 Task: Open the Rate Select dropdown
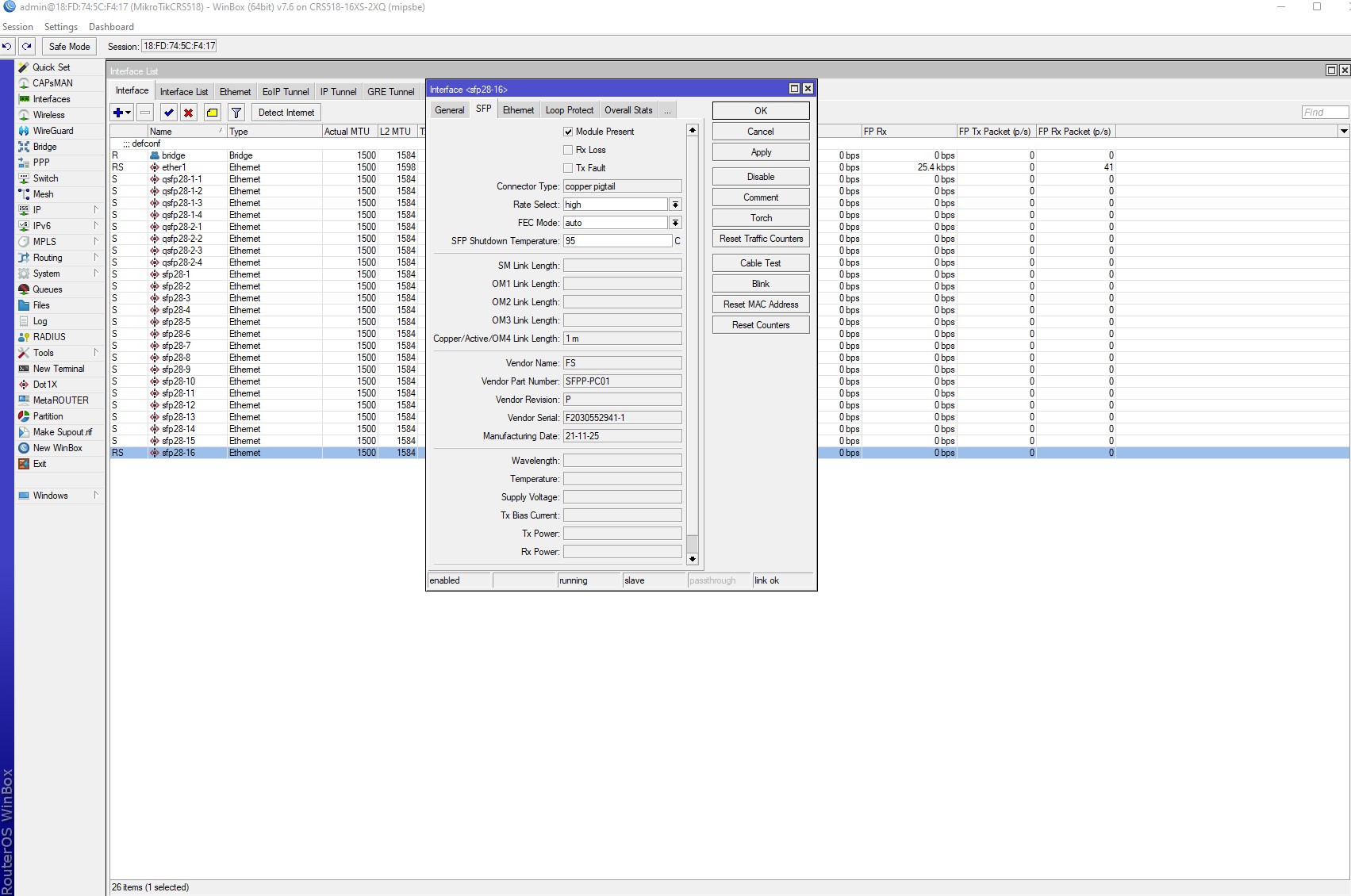(x=675, y=205)
